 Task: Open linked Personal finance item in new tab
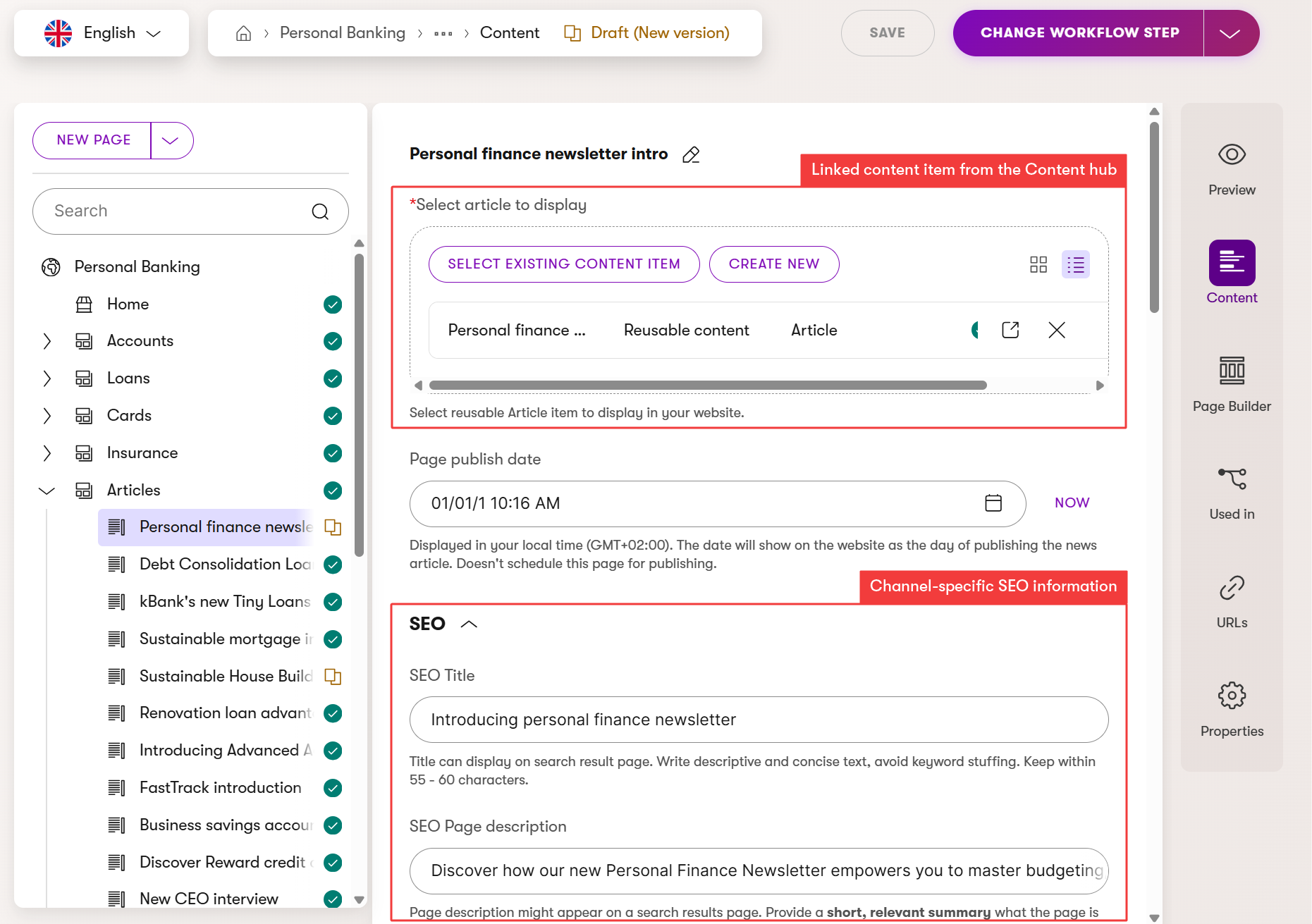[x=1010, y=330]
